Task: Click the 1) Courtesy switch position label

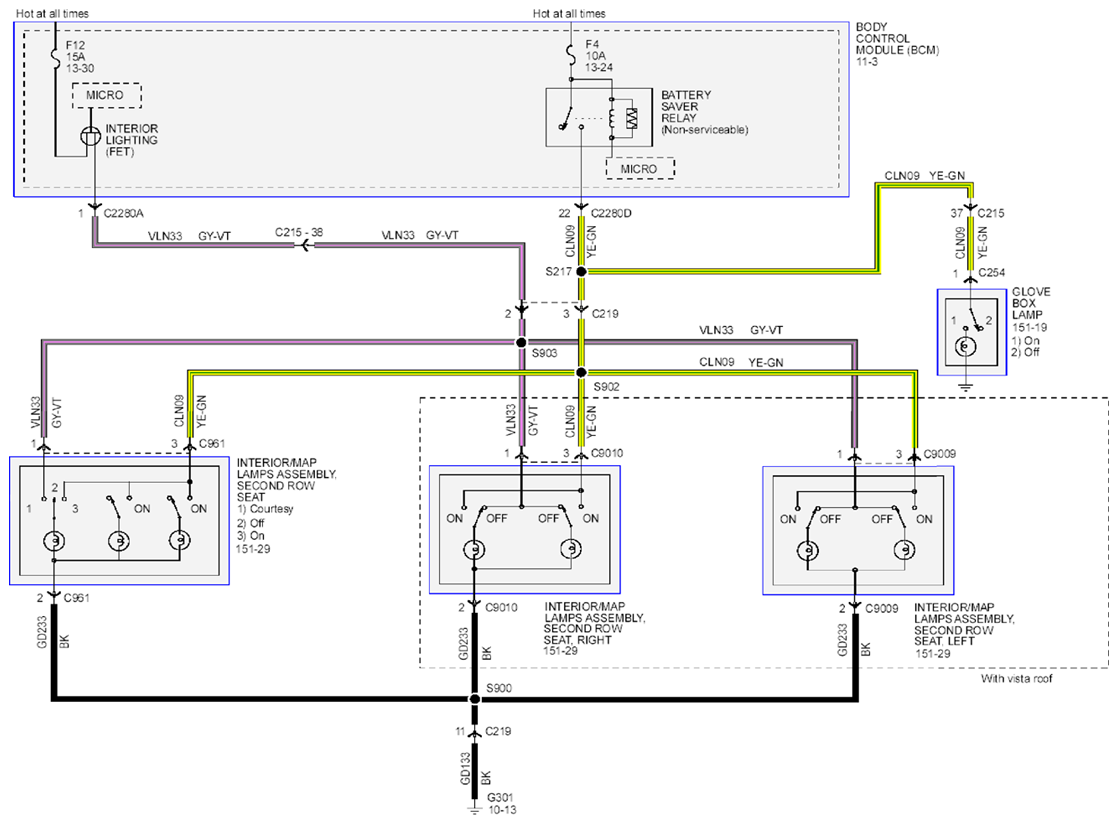Action: 265,509
